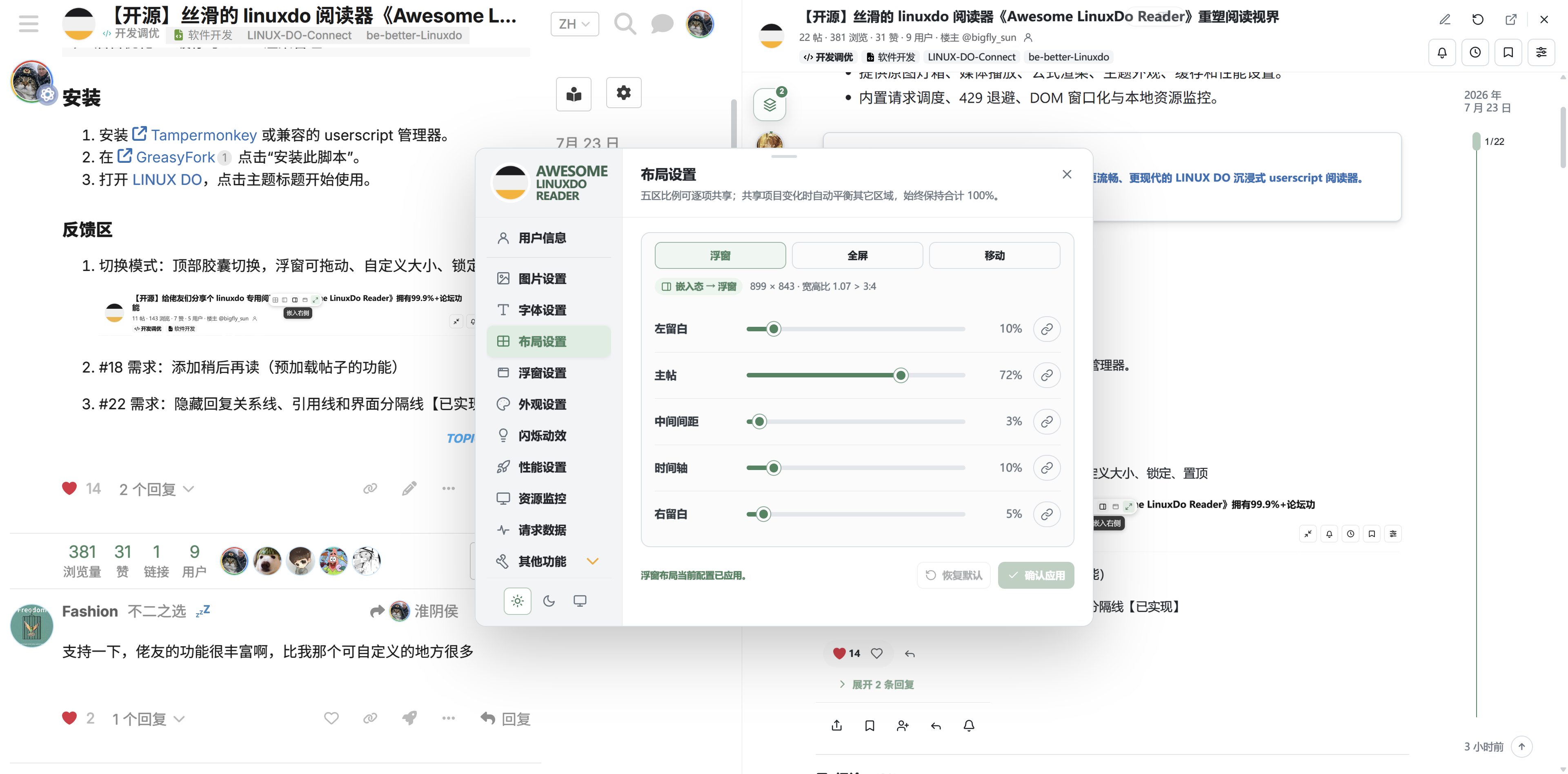
Task: Open the forum search magnifier icon
Action: [x=625, y=24]
